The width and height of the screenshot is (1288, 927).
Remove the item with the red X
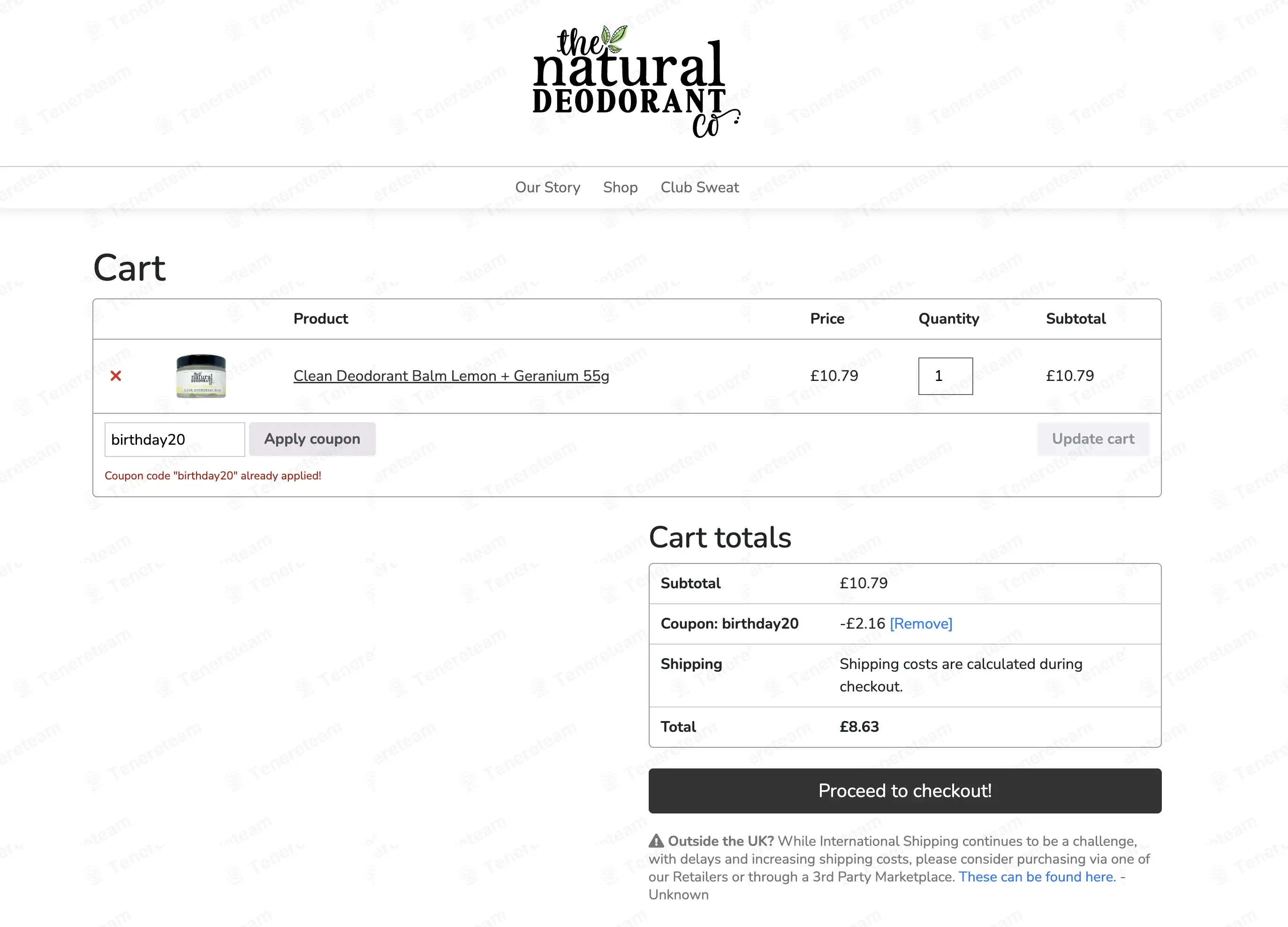116,376
